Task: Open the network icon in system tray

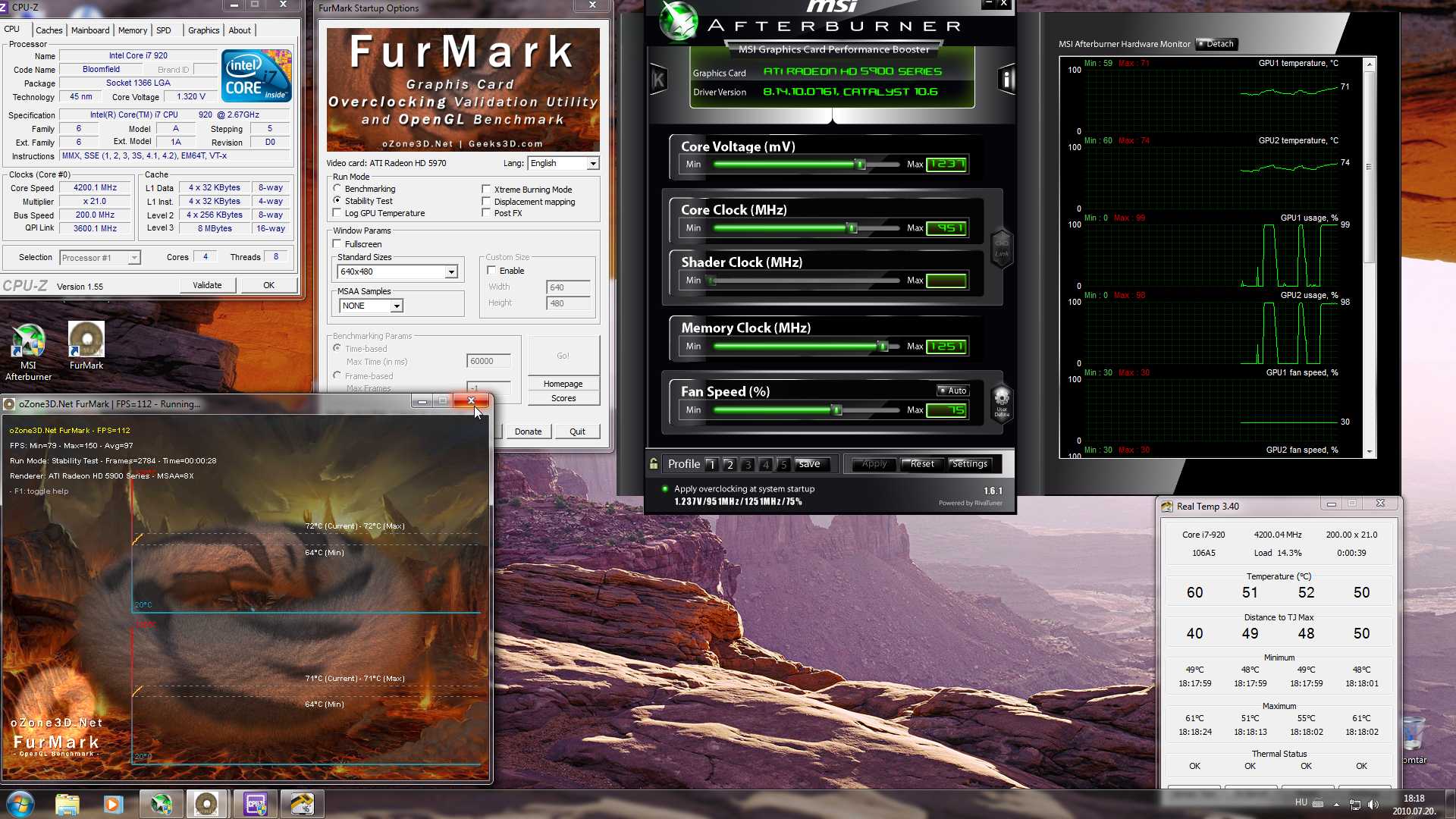Action: 1355,804
